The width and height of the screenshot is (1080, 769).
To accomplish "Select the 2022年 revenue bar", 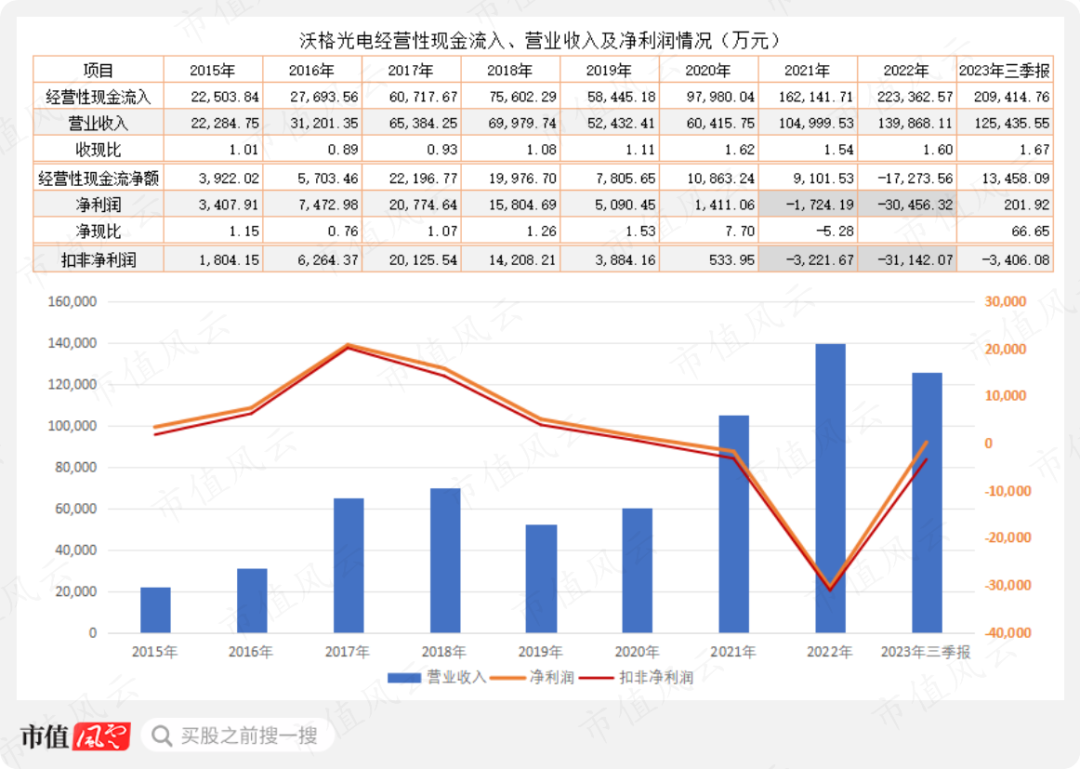I will [x=830, y=488].
